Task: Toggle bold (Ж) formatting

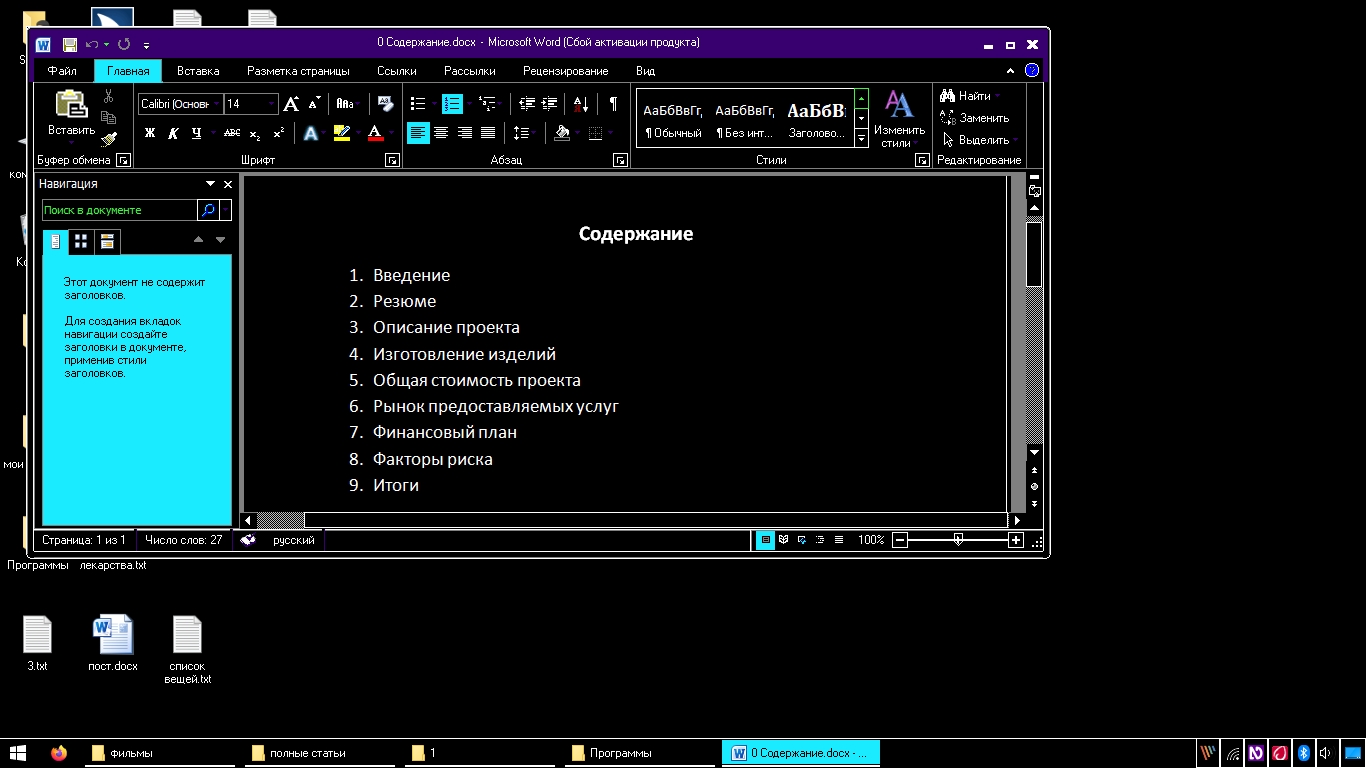Action: click(150, 133)
